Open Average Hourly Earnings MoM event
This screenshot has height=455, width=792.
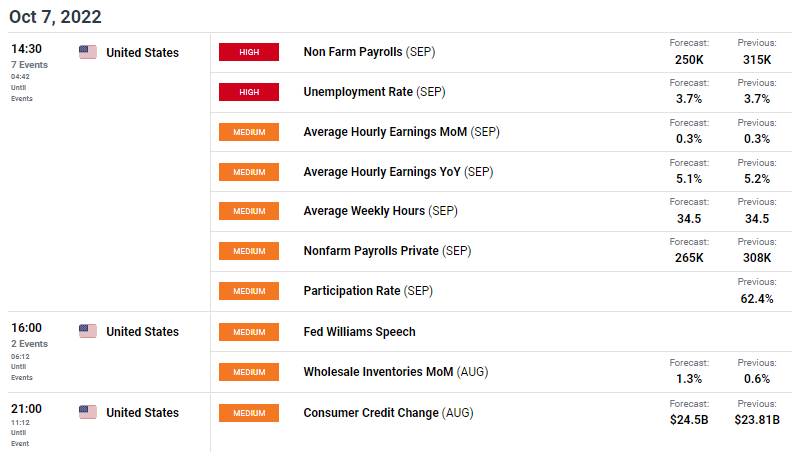point(402,132)
